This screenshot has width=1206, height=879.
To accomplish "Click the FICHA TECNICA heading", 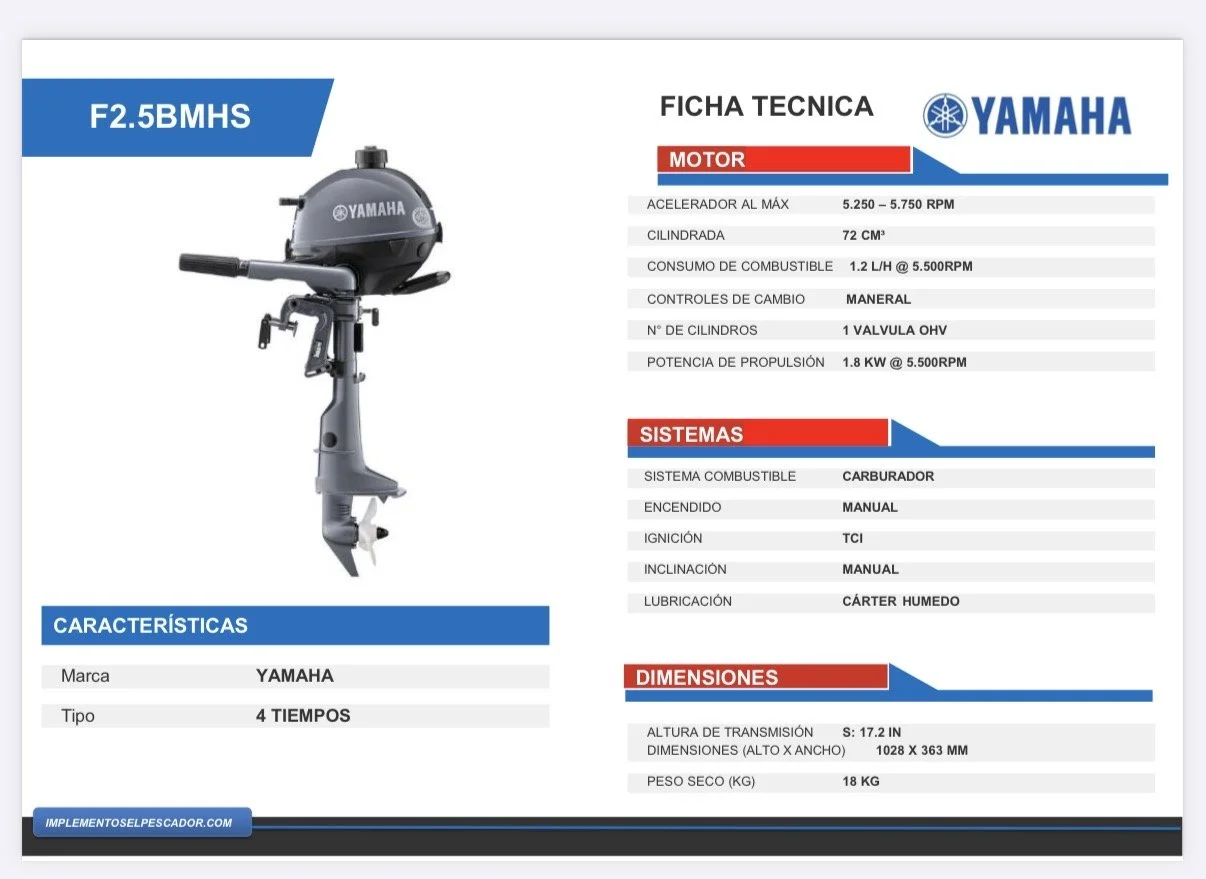I will (766, 107).
